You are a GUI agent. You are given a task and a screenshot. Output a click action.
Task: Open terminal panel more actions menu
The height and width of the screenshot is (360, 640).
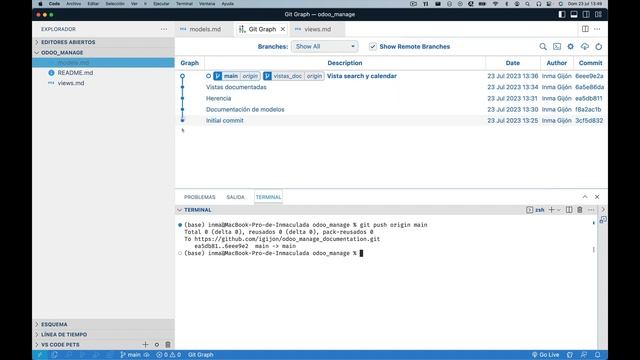coord(591,210)
